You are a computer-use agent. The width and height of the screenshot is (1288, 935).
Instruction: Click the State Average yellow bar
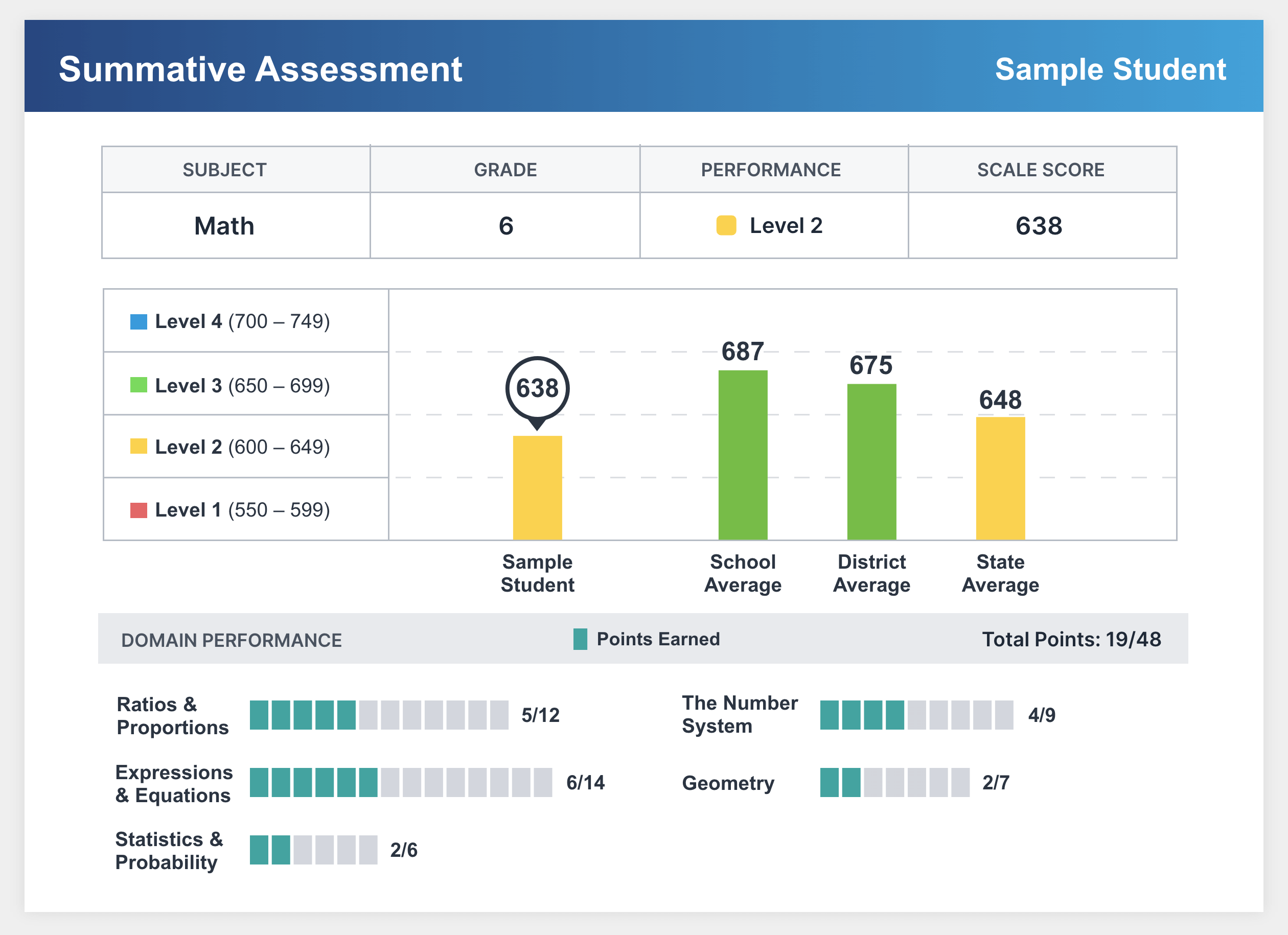click(x=1000, y=478)
